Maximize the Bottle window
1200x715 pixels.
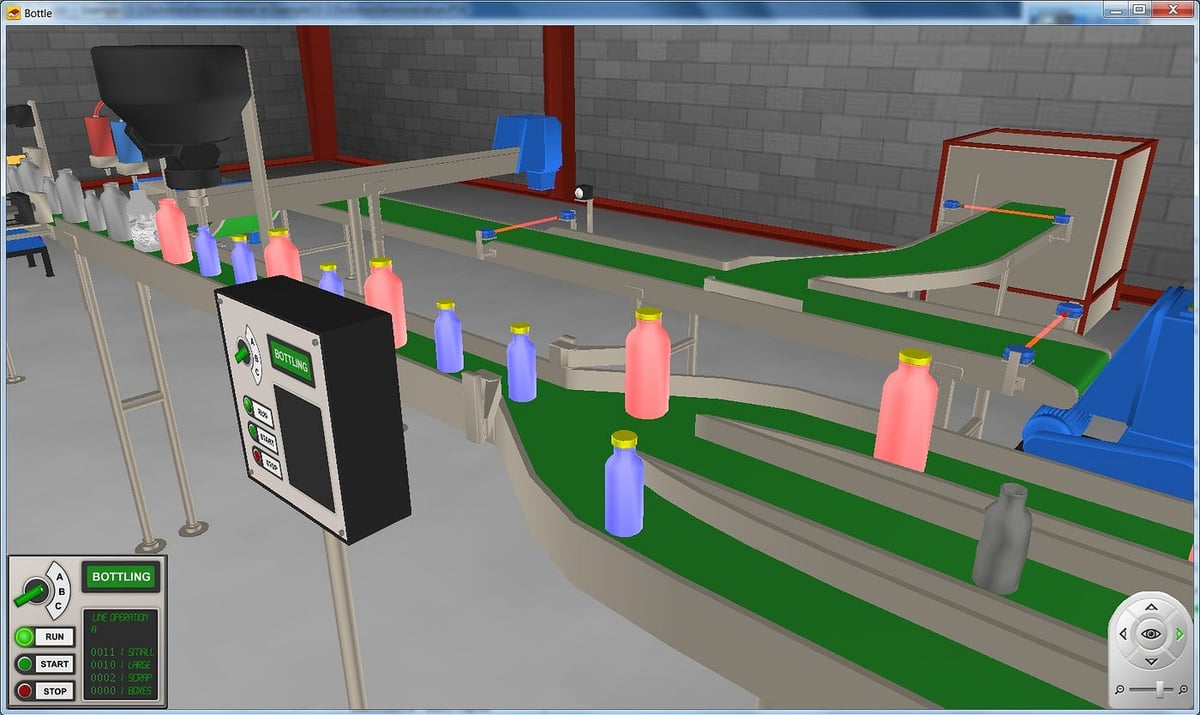coord(1139,9)
